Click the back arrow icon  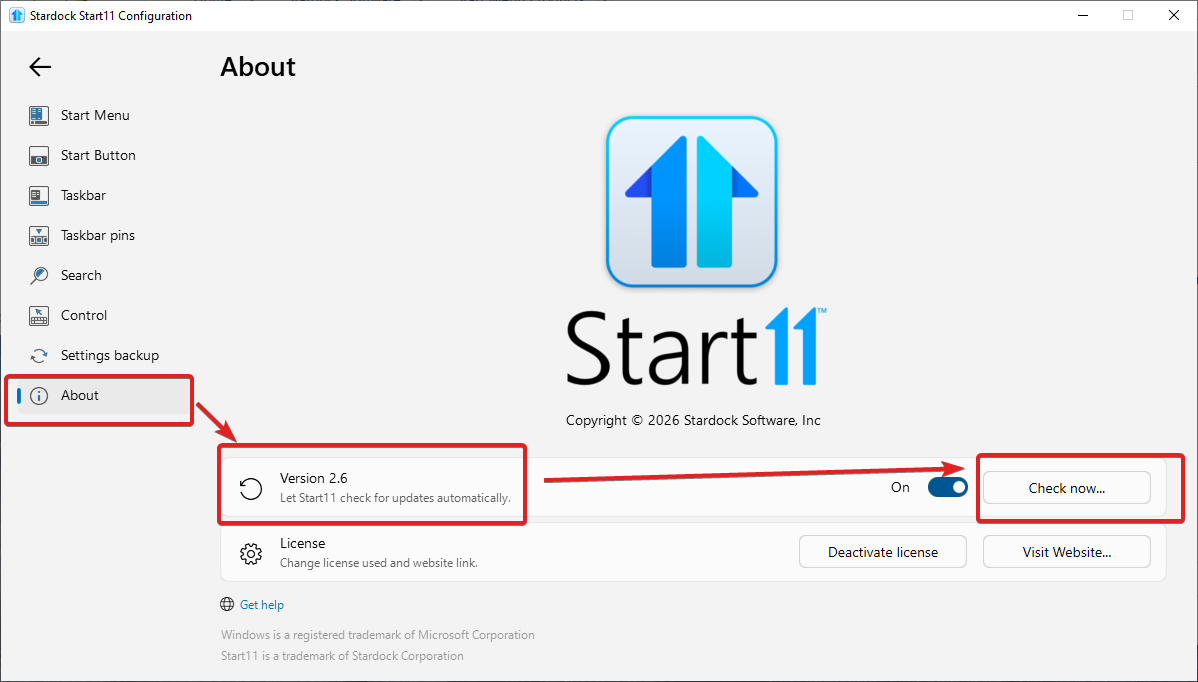[40, 67]
